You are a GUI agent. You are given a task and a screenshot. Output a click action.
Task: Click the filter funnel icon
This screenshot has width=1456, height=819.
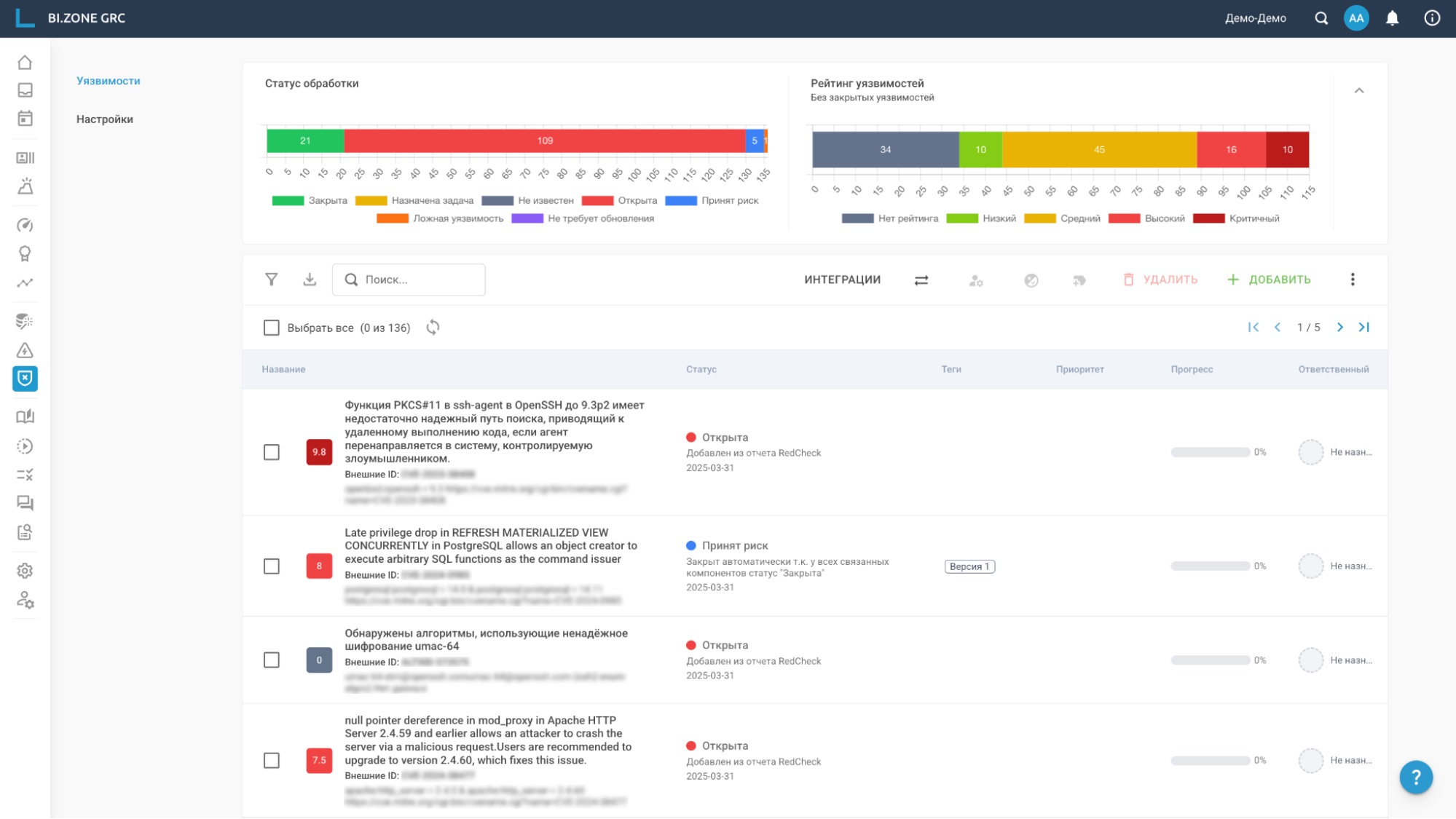click(271, 280)
